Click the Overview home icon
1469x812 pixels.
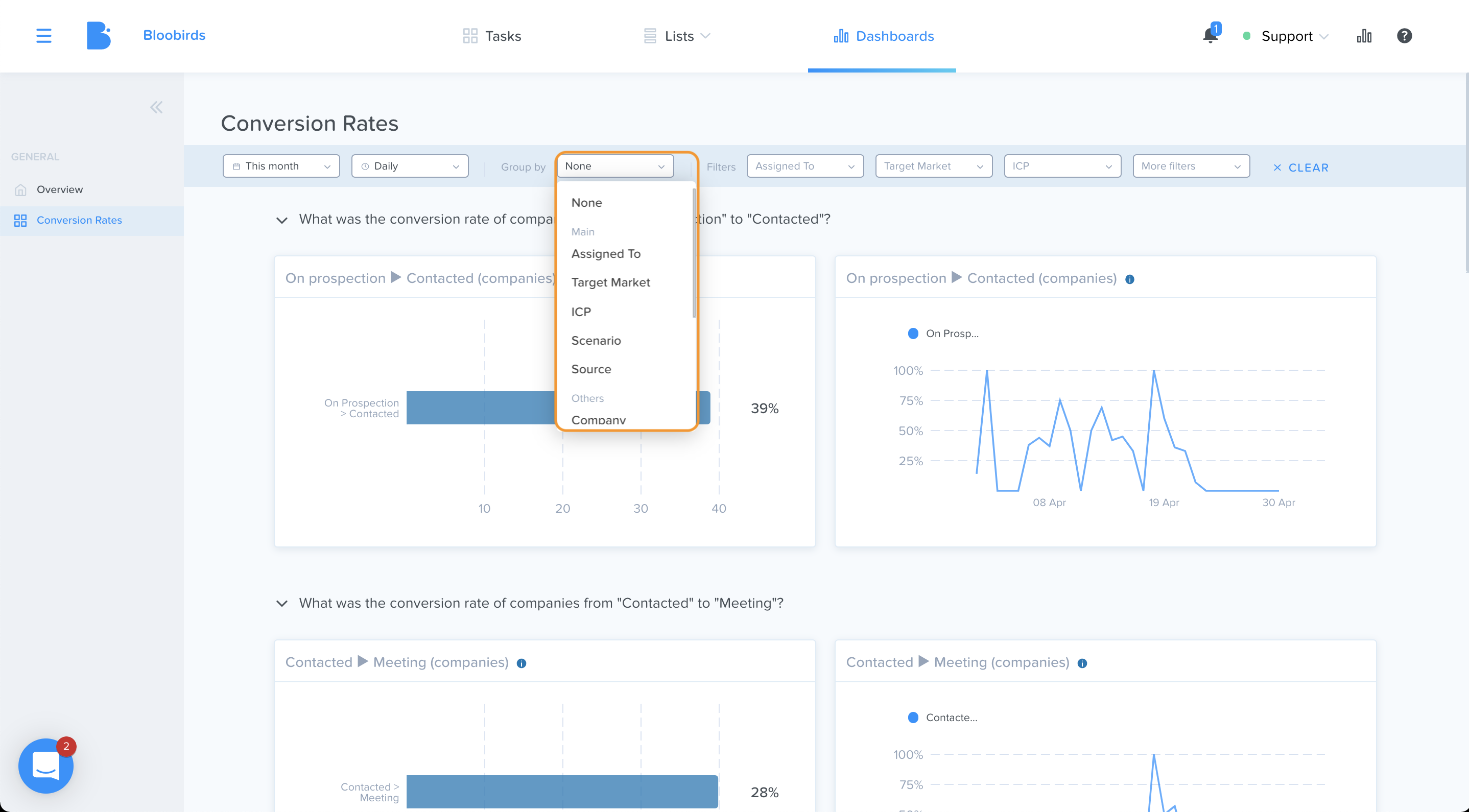pos(20,190)
